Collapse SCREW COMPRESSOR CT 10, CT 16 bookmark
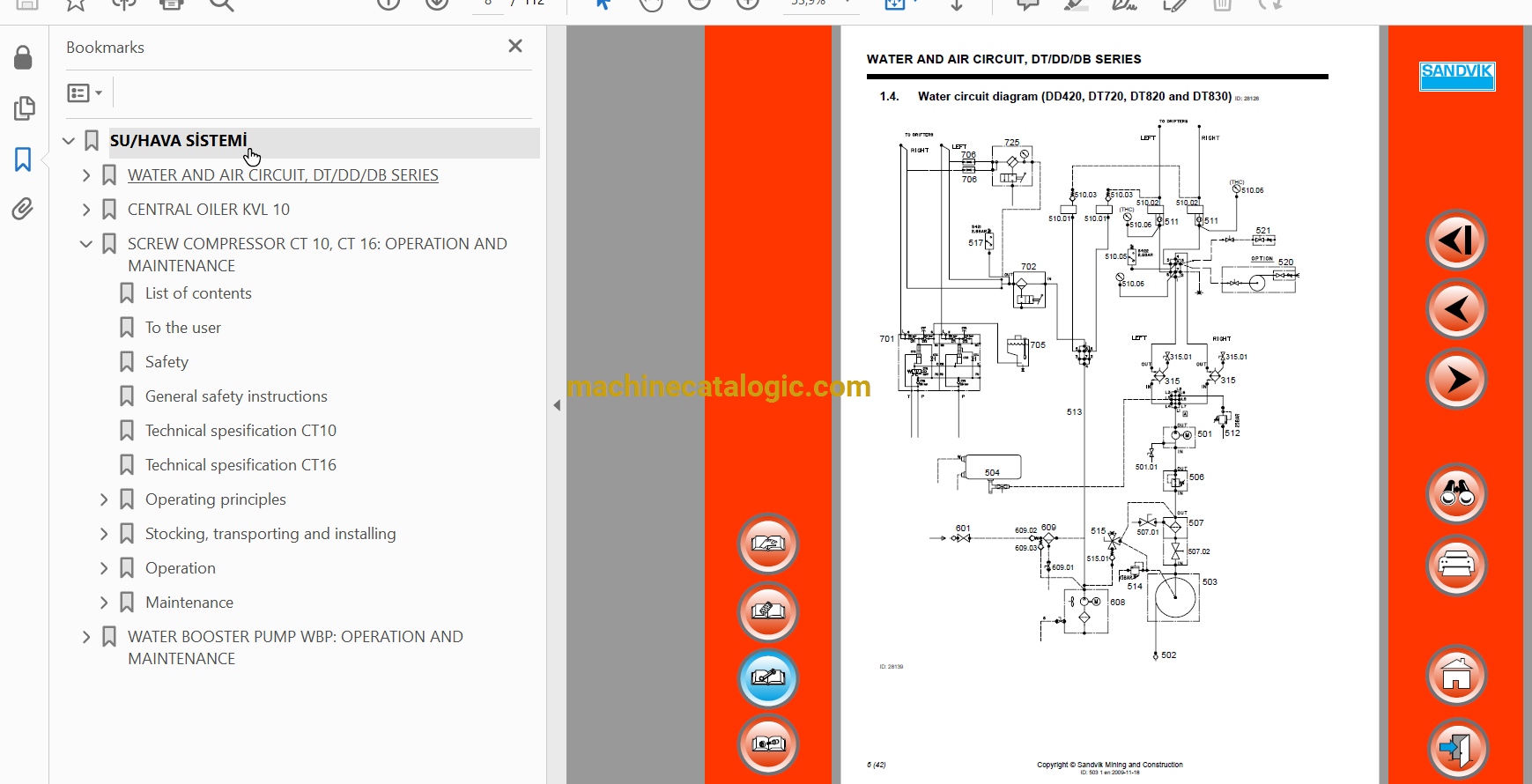Image resolution: width=1532 pixels, height=784 pixels. tap(86, 244)
